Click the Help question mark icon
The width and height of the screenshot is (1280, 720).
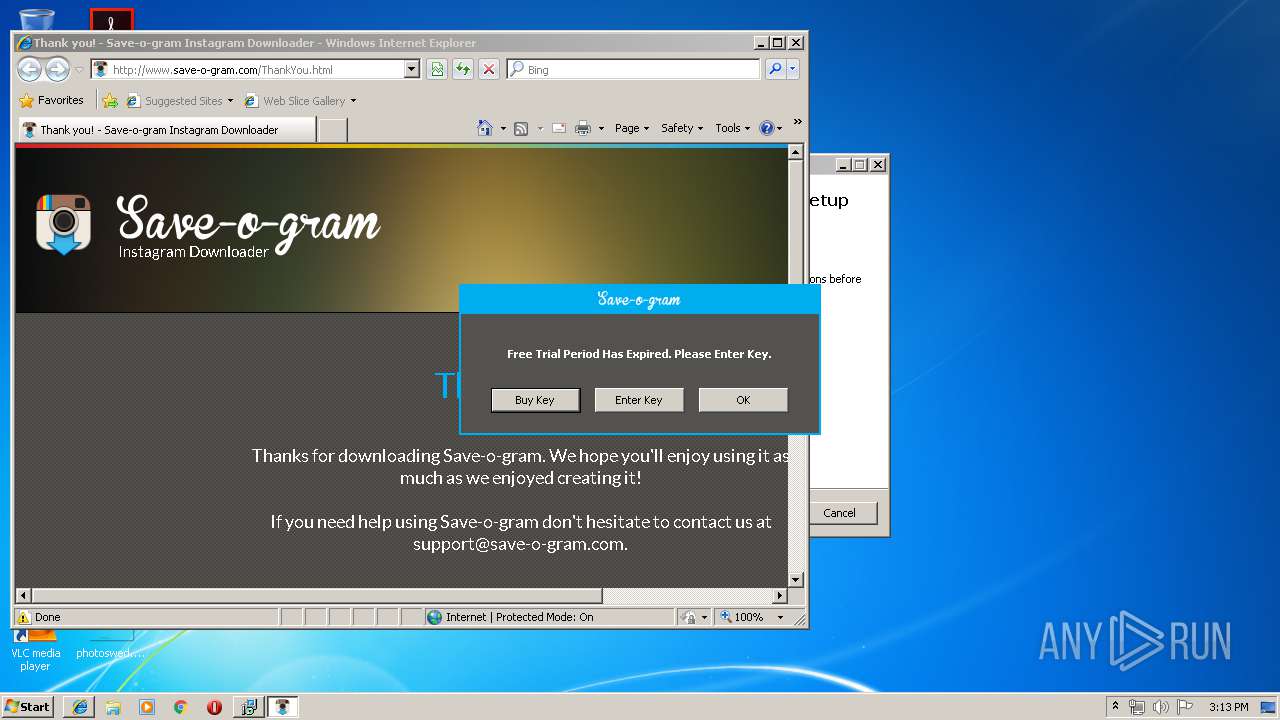(x=767, y=128)
